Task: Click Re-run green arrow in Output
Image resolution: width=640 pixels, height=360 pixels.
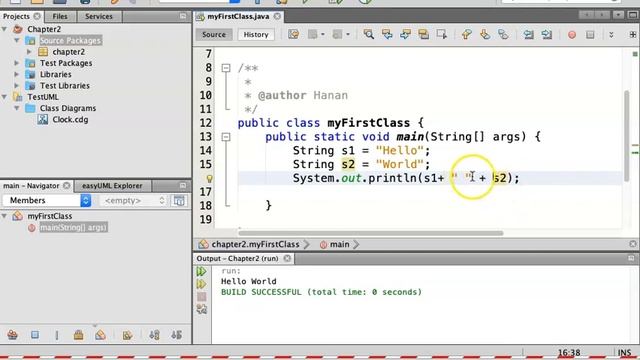Action: [x=201, y=271]
